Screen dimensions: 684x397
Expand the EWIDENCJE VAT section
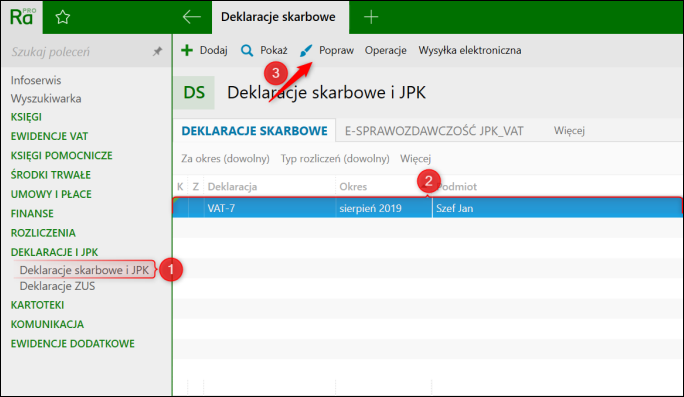click(49, 137)
